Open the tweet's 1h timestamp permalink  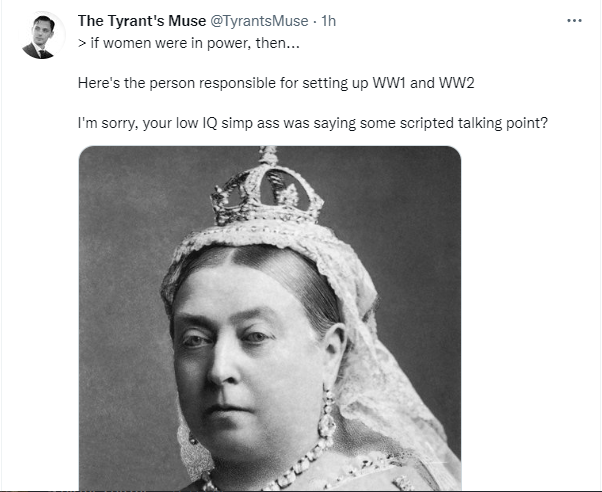pos(327,20)
